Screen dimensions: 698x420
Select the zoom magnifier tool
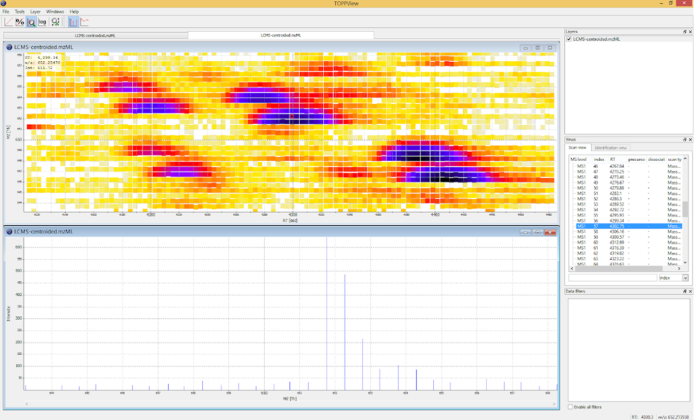point(32,21)
